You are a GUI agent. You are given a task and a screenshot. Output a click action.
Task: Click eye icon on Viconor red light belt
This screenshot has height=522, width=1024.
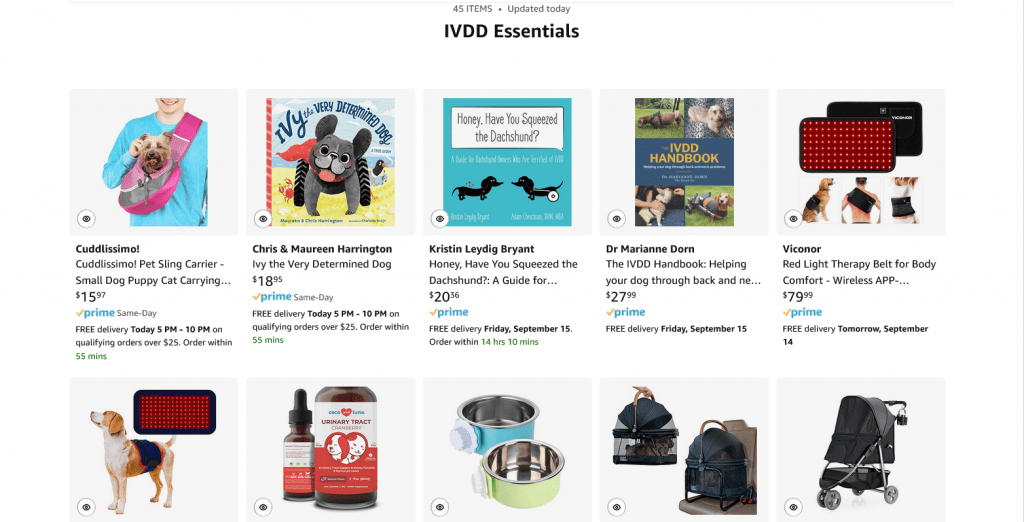pyautogui.click(x=793, y=219)
